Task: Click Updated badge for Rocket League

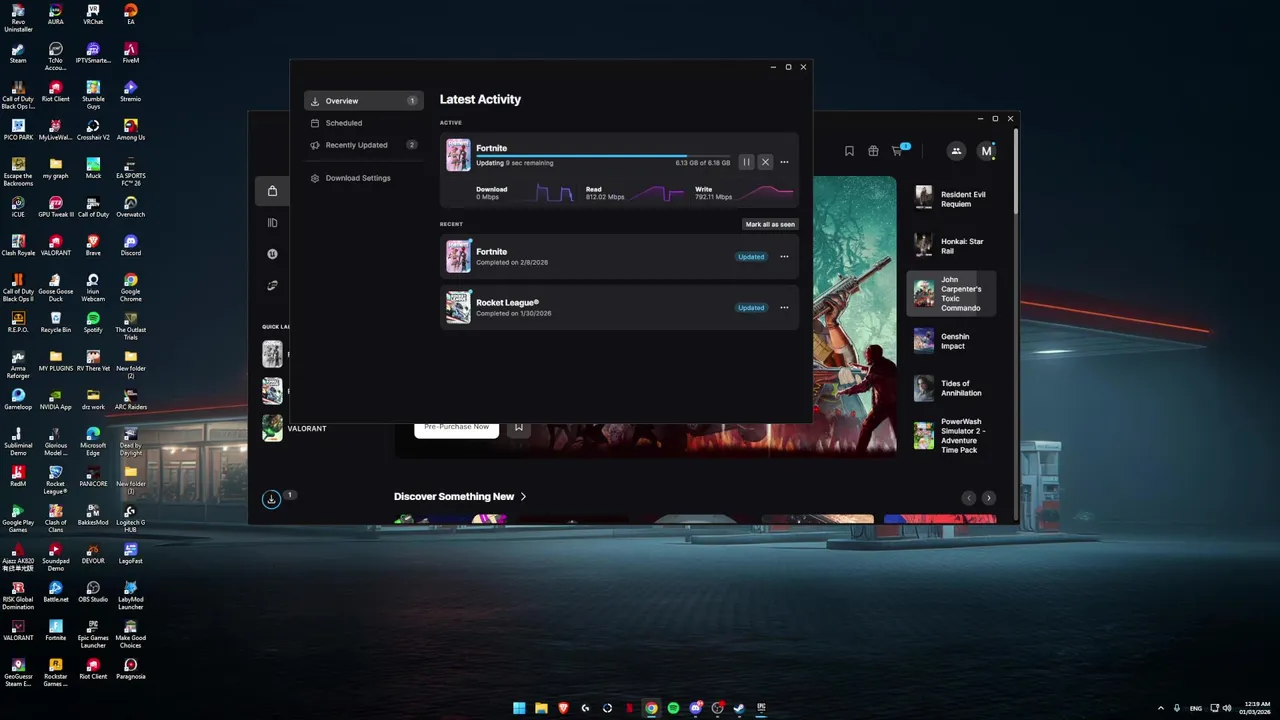Action: tap(751, 307)
